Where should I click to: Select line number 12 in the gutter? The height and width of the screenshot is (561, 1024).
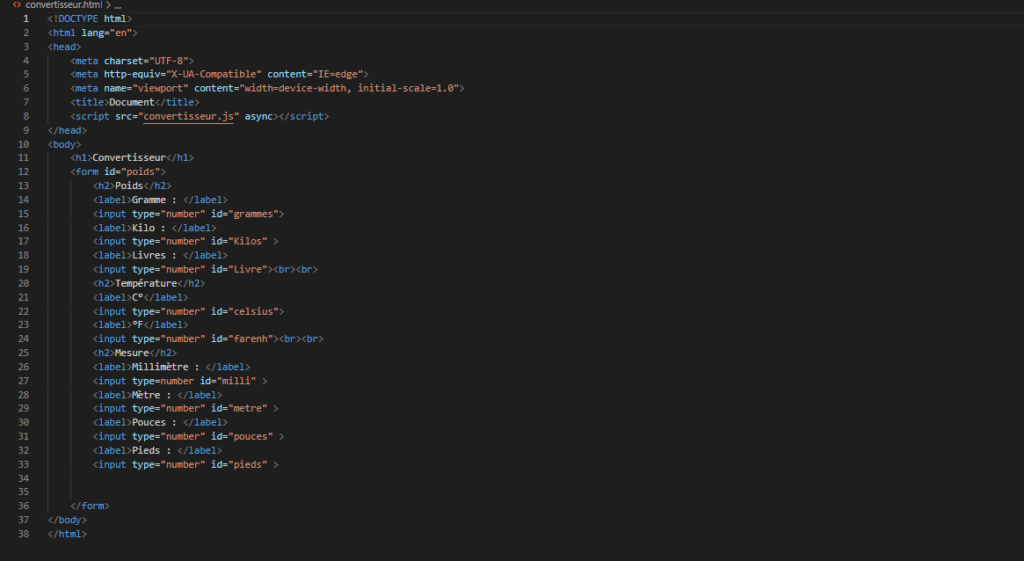[24, 172]
